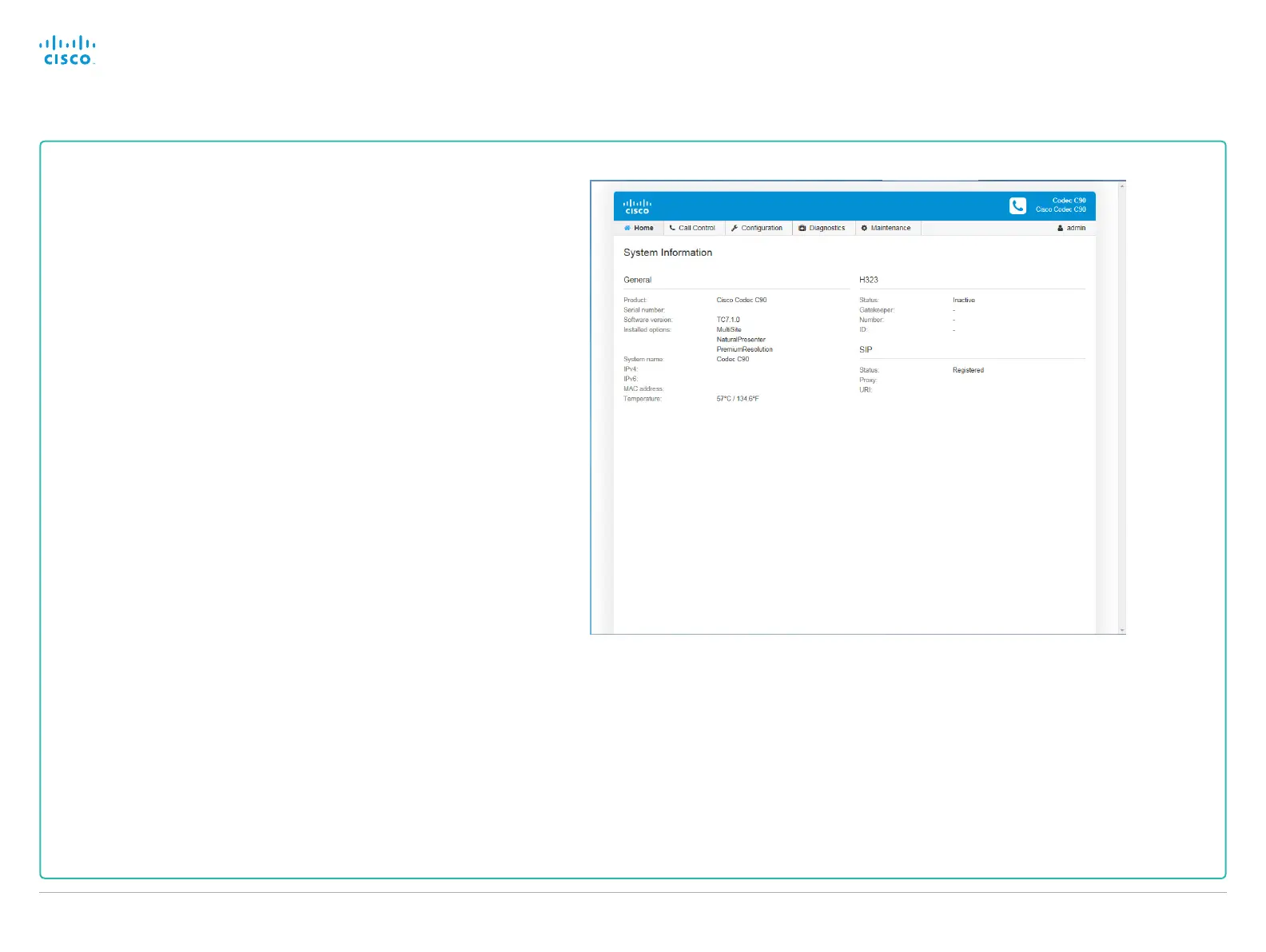The image size is (1266, 952).
Task: Click the MAC address label
Action: (643, 389)
